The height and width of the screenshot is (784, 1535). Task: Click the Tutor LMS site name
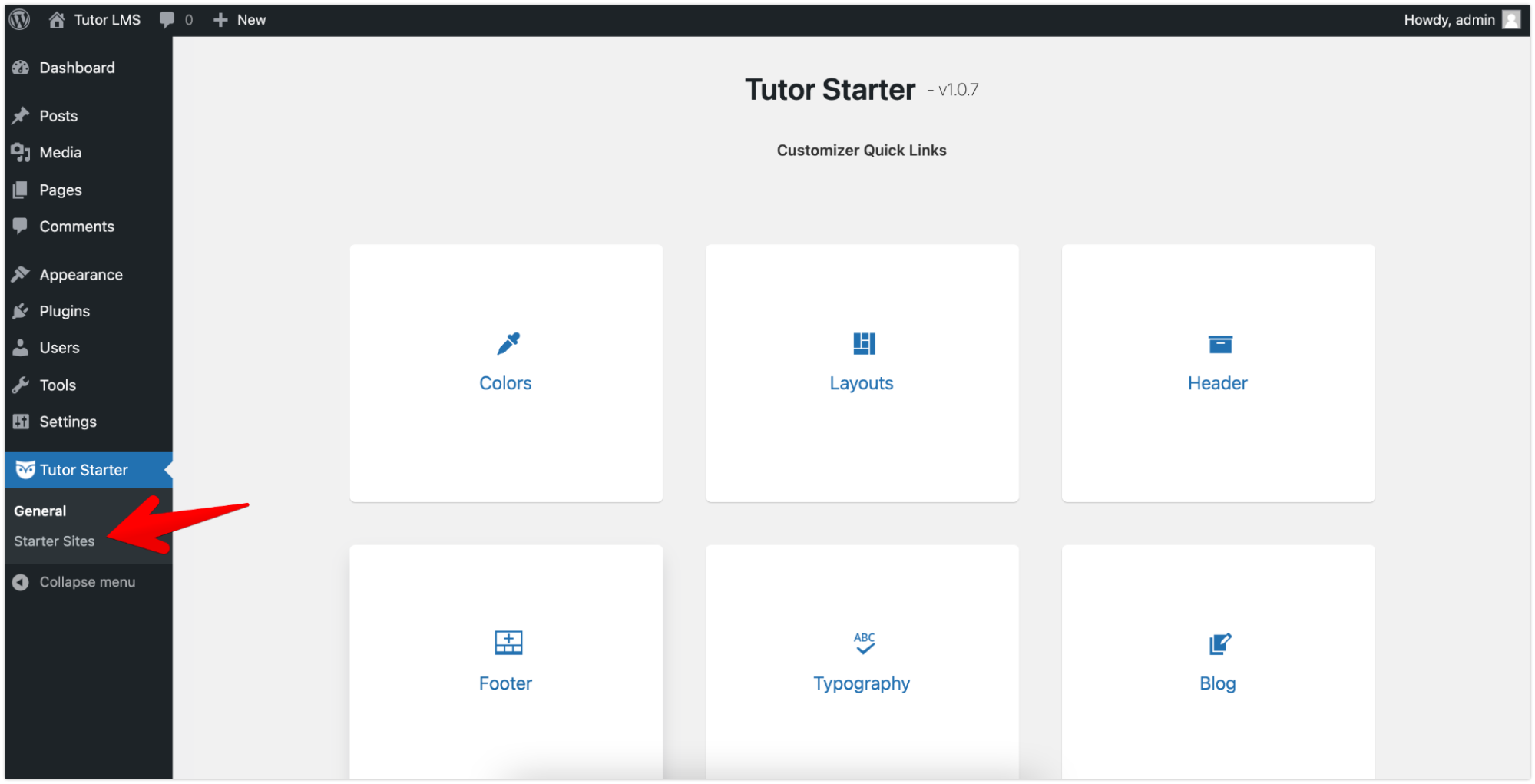click(108, 20)
